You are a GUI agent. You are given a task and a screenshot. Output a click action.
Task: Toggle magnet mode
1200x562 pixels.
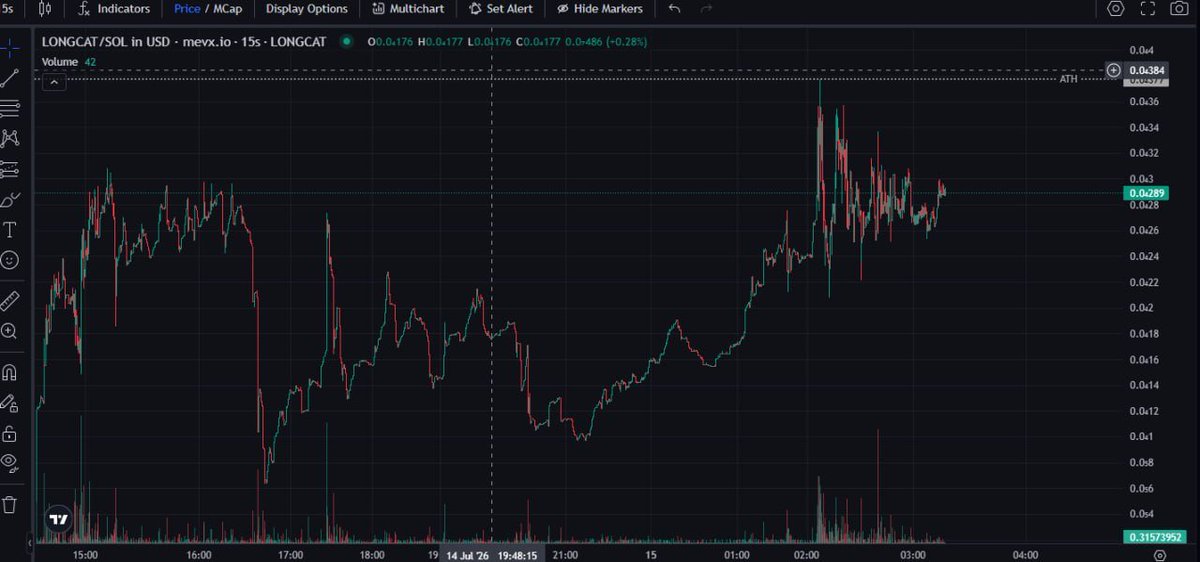[10, 373]
